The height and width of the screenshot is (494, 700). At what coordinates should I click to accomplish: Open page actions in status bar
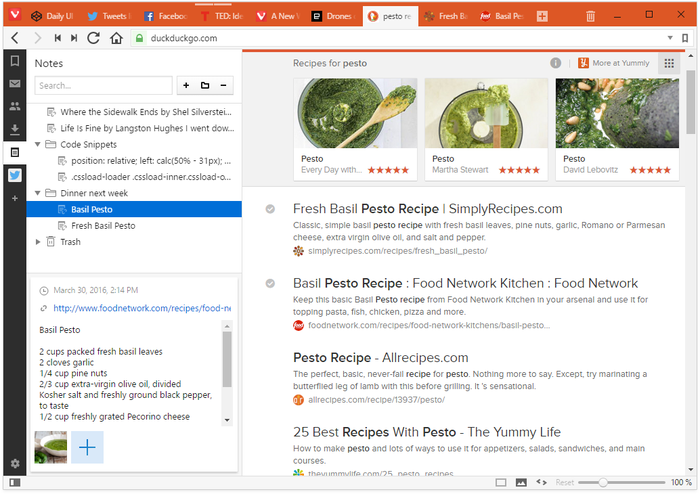click(542, 482)
